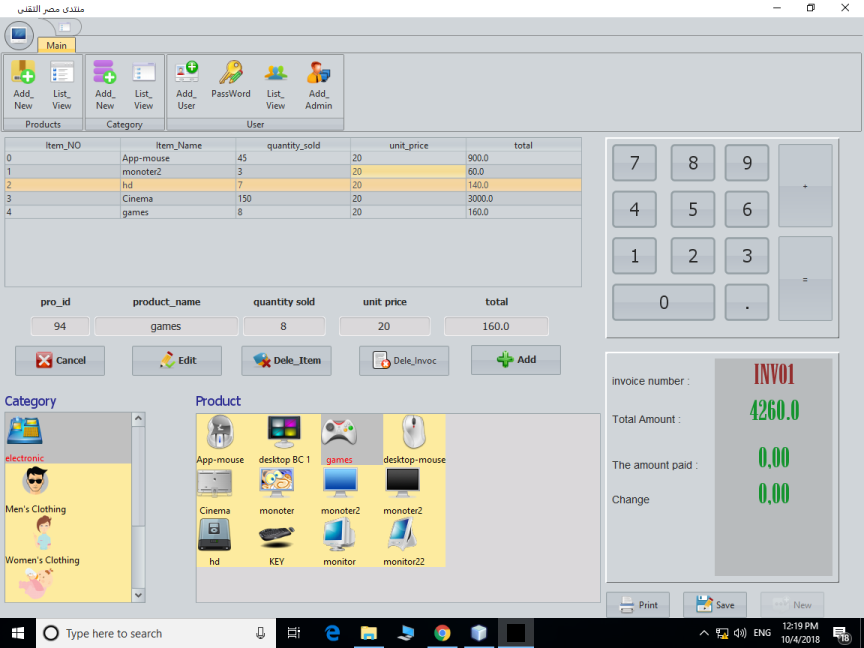Open List View in Category group

[143, 85]
